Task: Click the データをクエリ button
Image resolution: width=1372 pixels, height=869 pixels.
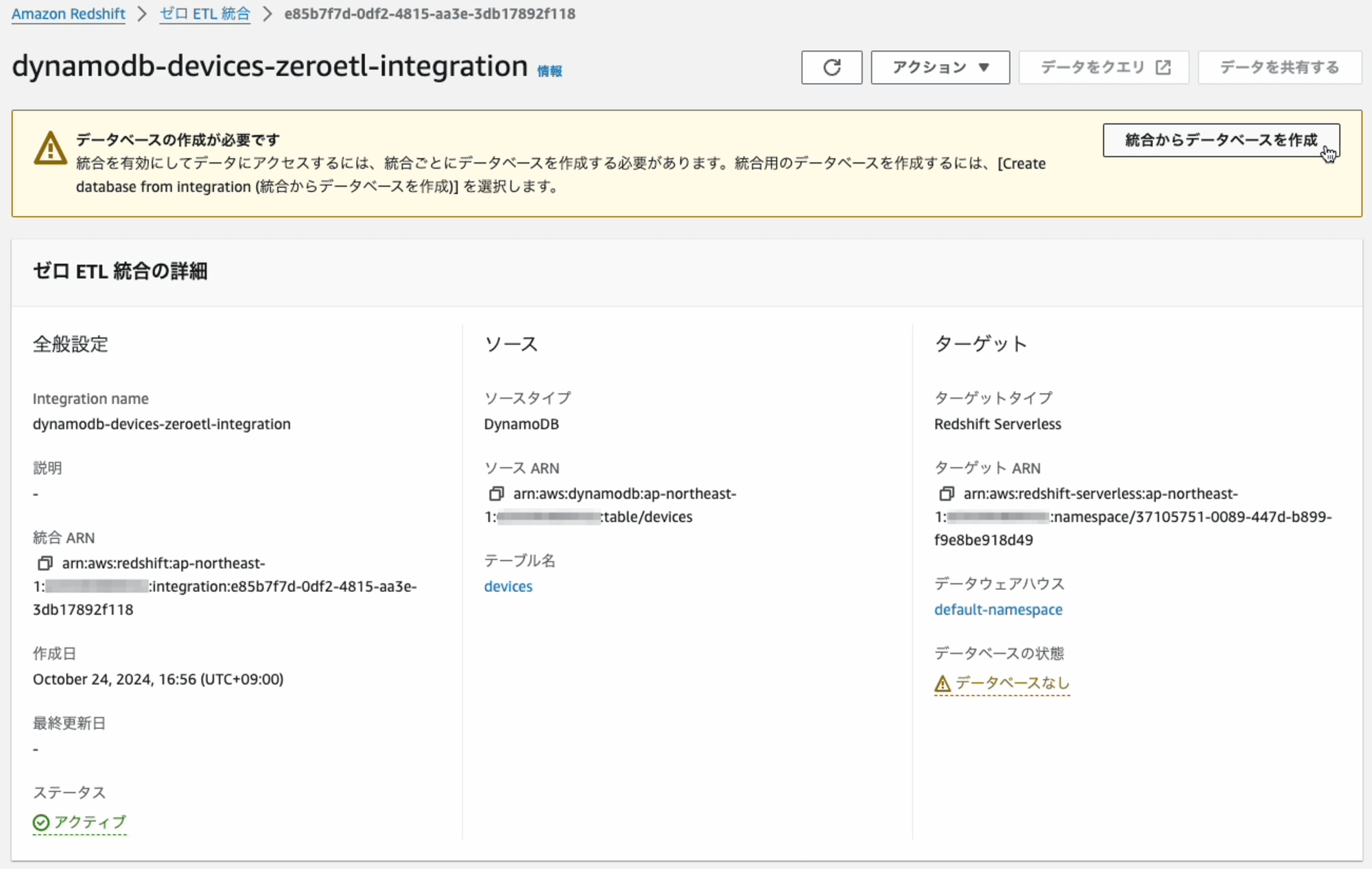Action: 1104,67
